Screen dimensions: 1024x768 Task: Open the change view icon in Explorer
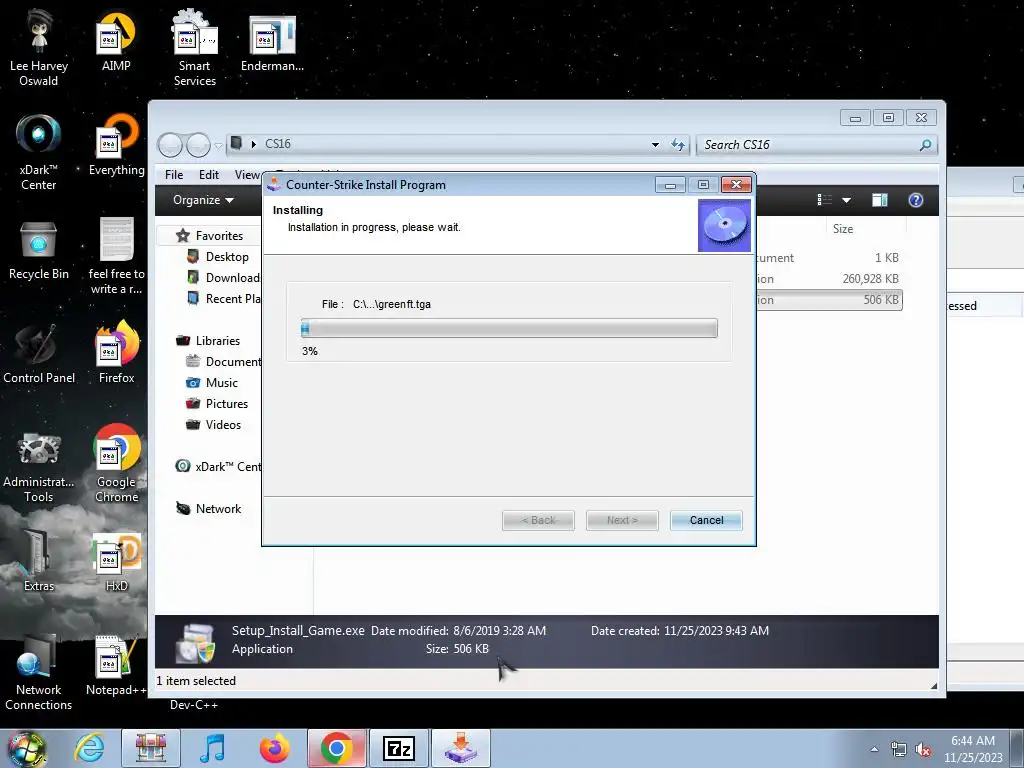coord(825,200)
